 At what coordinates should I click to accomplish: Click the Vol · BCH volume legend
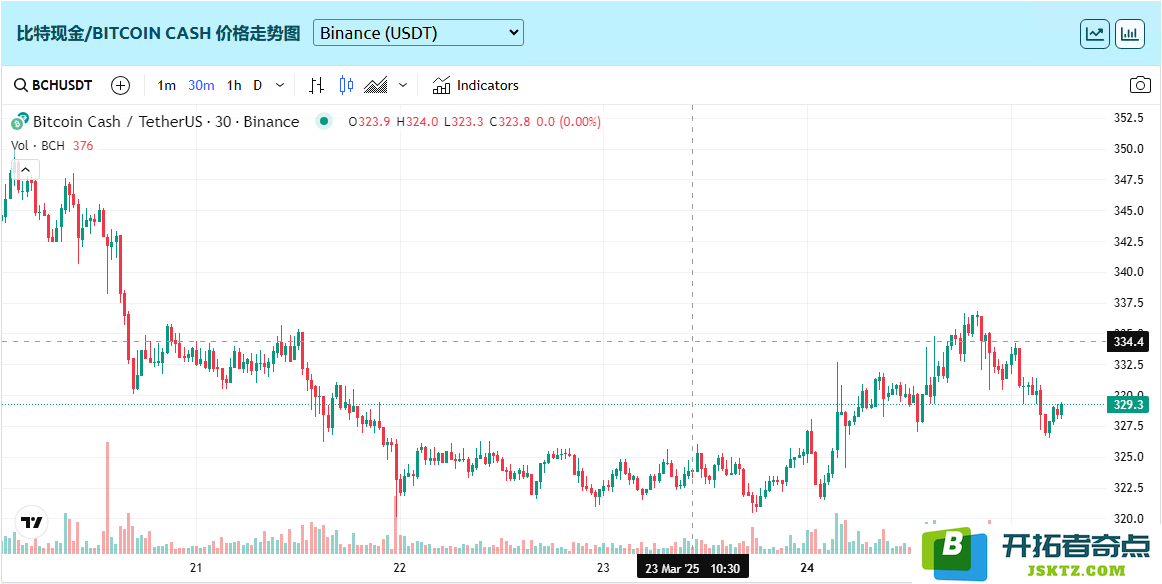click(x=38, y=146)
